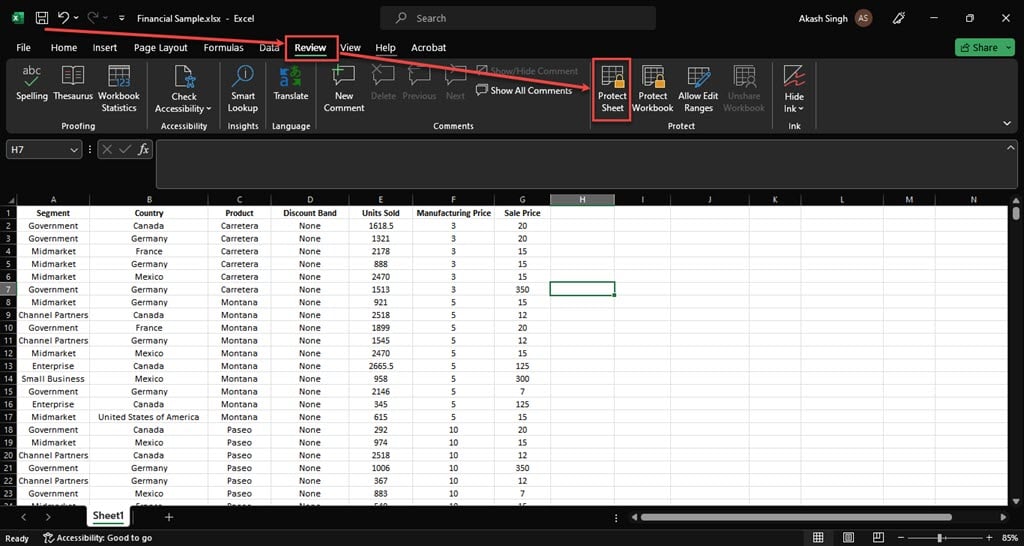Open Allow Edit Ranges
This screenshot has height=546, width=1024.
[x=698, y=89]
